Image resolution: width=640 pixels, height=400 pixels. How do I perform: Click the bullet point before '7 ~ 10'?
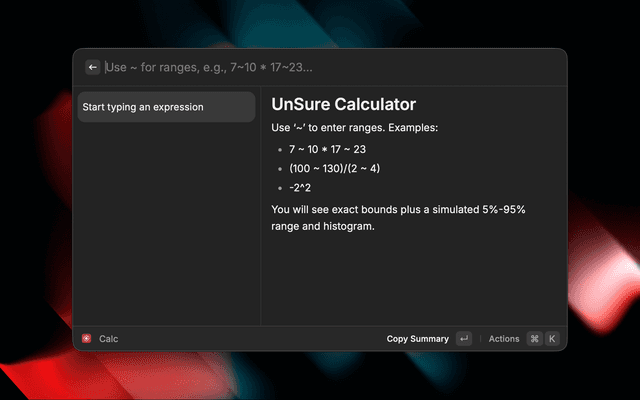click(278, 149)
